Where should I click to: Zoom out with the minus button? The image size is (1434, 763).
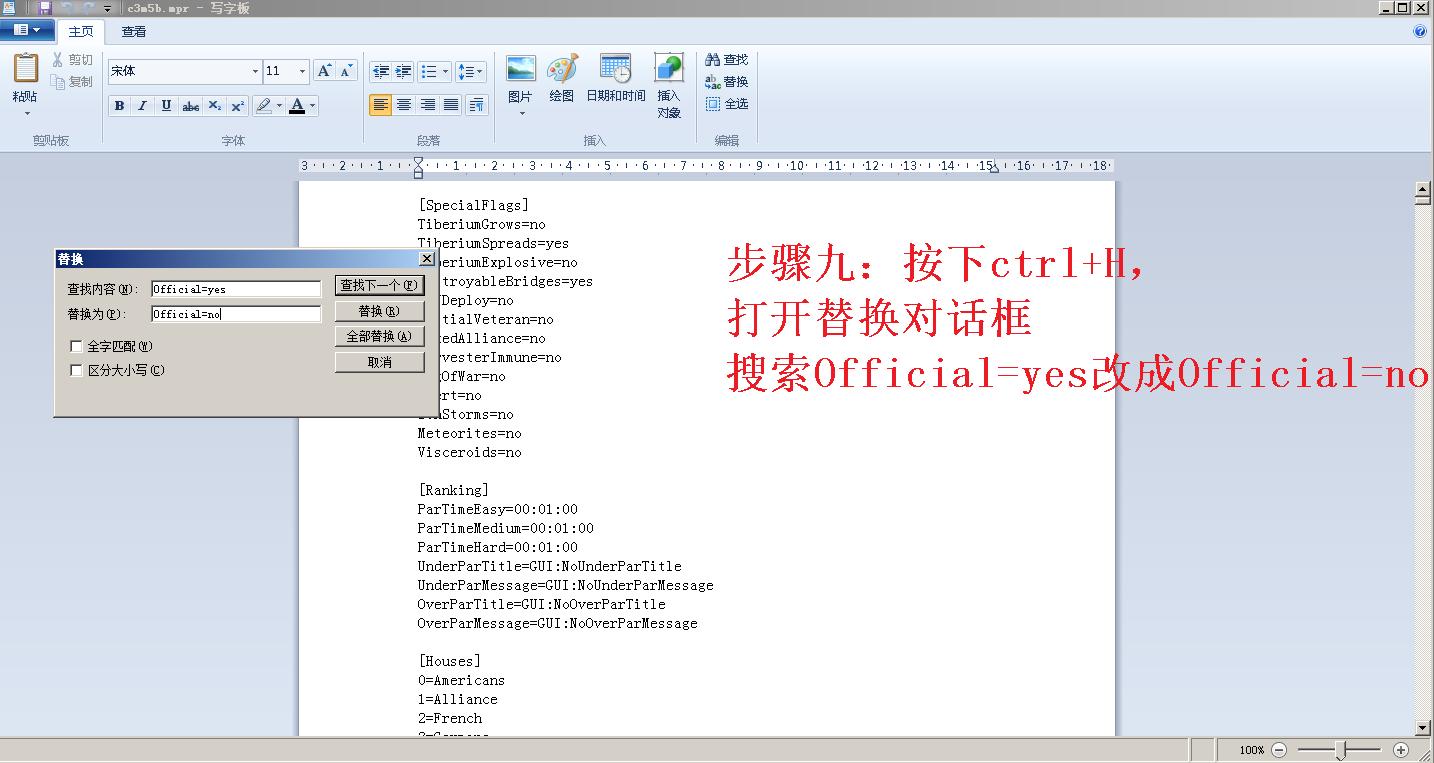click(1279, 750)
